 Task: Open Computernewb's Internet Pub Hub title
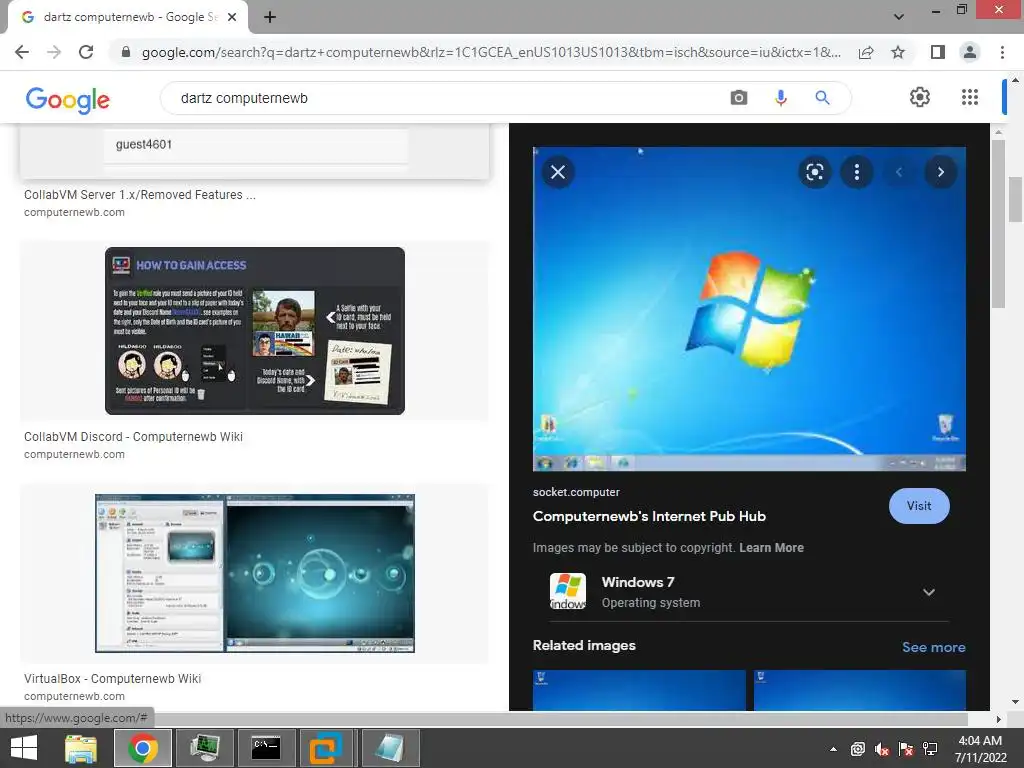click(649, 516)
